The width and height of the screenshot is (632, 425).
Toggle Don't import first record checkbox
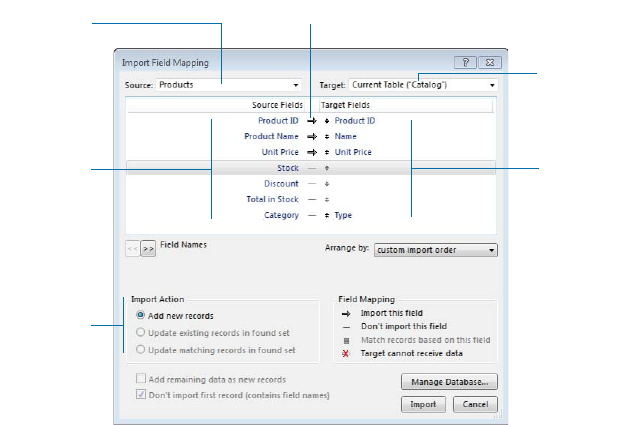[141, 395]
